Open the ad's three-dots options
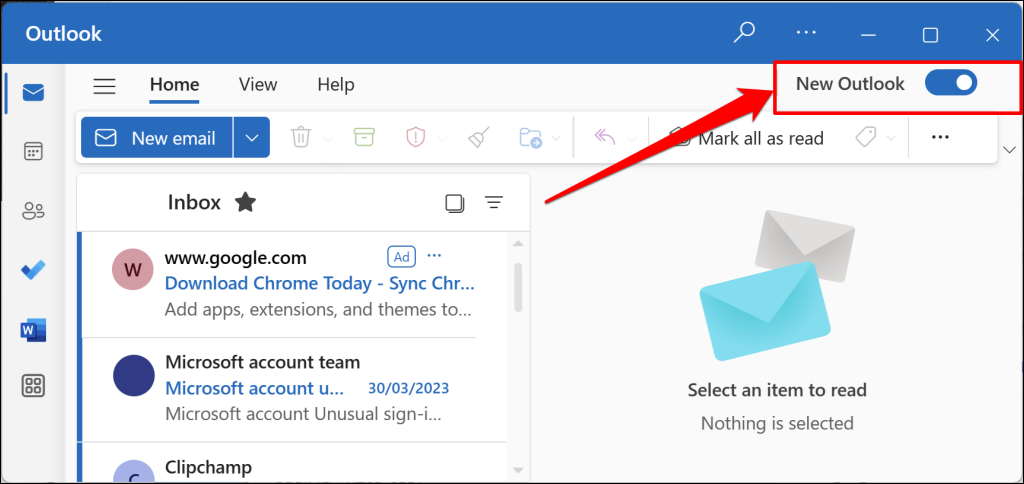1024x484 pixels. click(434, 255)
